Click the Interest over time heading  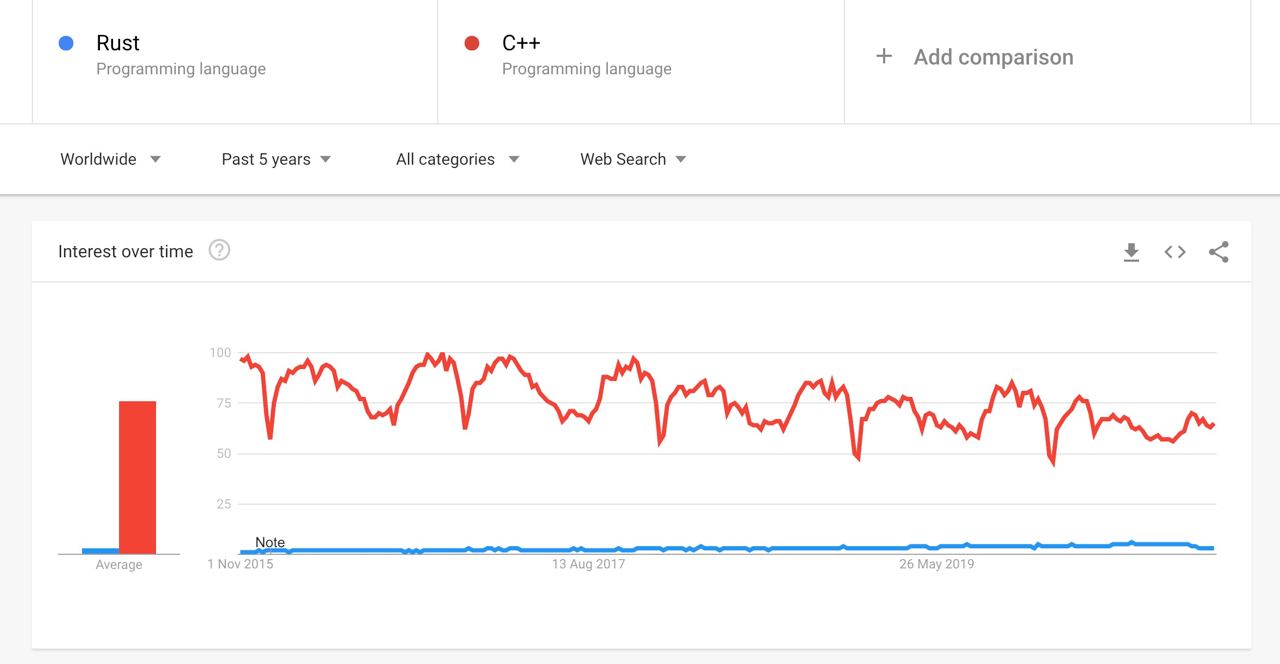point(125,252)
